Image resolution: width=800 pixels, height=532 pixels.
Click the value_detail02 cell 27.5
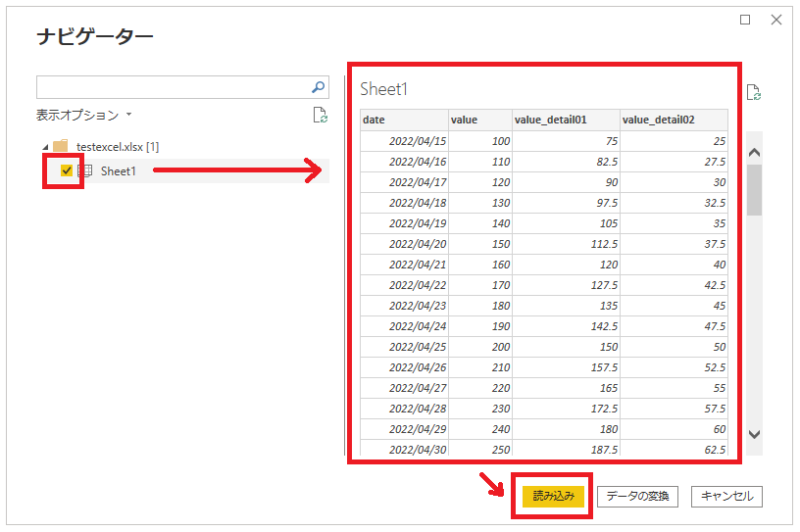coord(674,162)
